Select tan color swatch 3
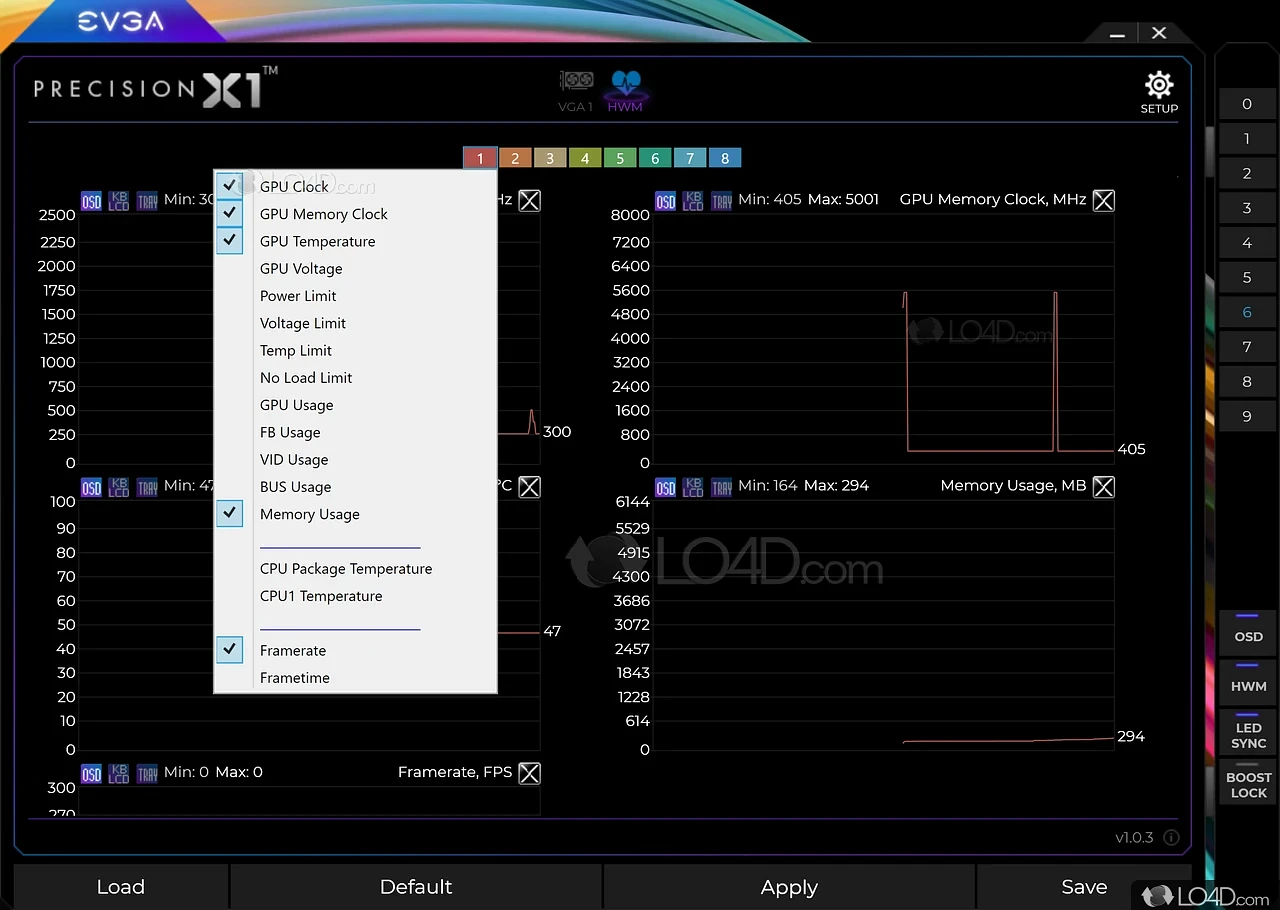 pyautogui.click(x=550, y=158)
